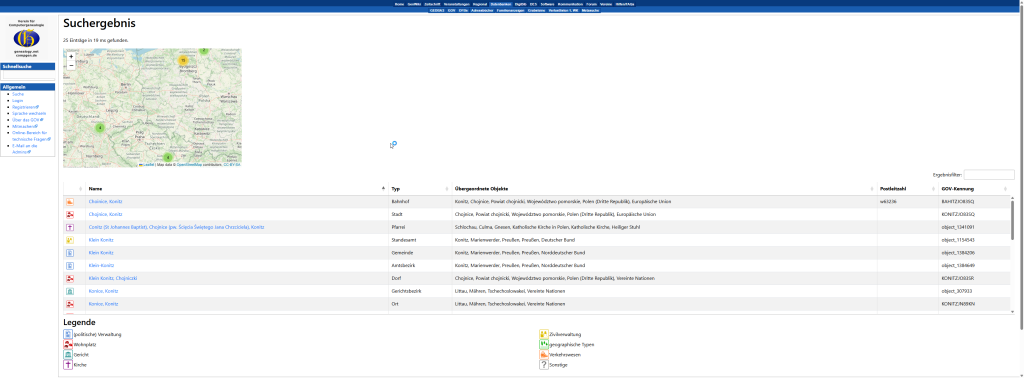Open the Regional menu in the top bar

(479, 4)
